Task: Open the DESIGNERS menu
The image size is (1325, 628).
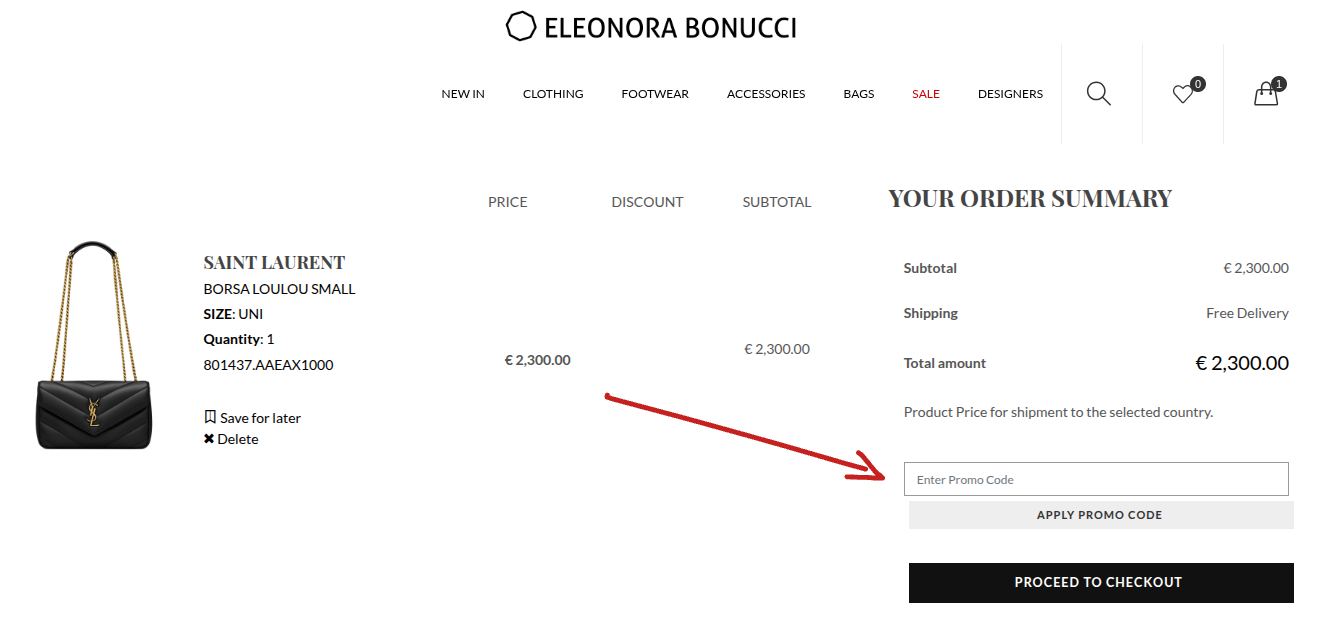Action: click(1010, 93)
